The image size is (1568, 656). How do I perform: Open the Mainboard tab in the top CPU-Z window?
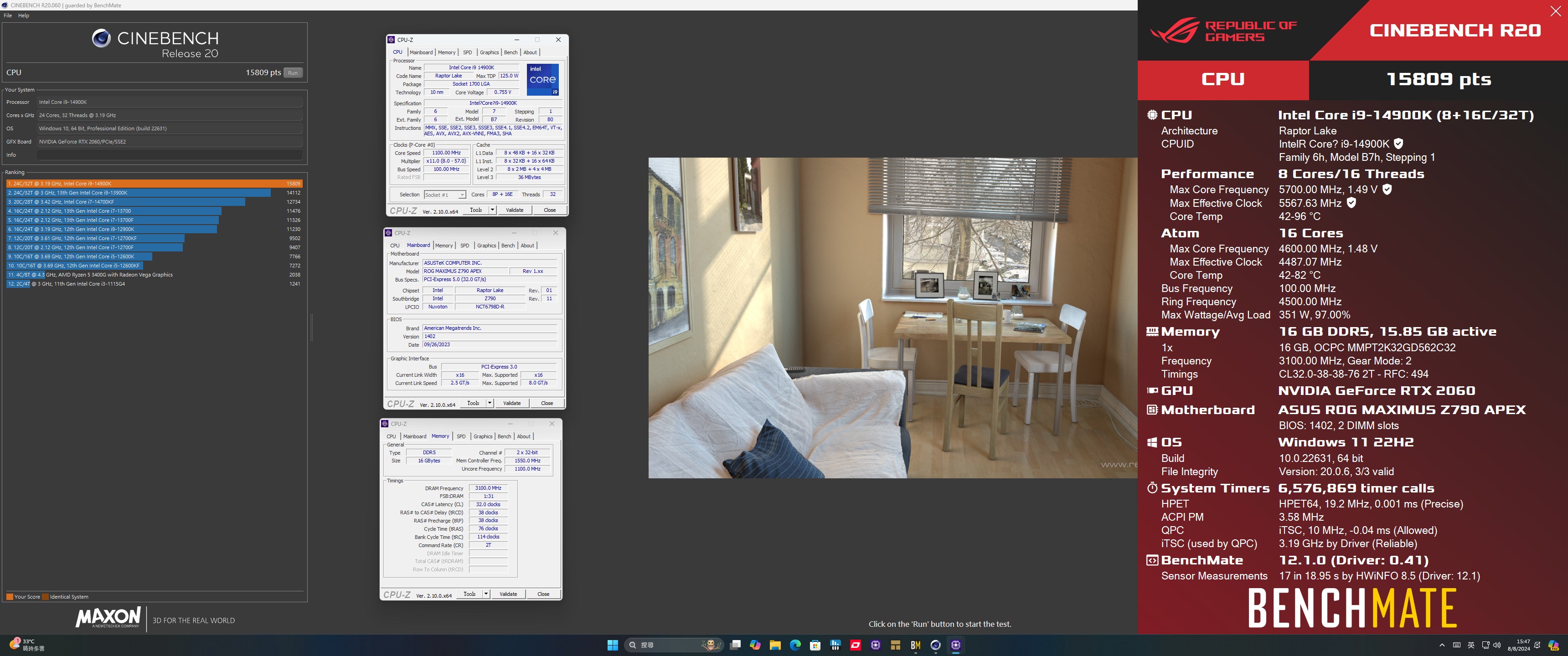pos(421,52)
